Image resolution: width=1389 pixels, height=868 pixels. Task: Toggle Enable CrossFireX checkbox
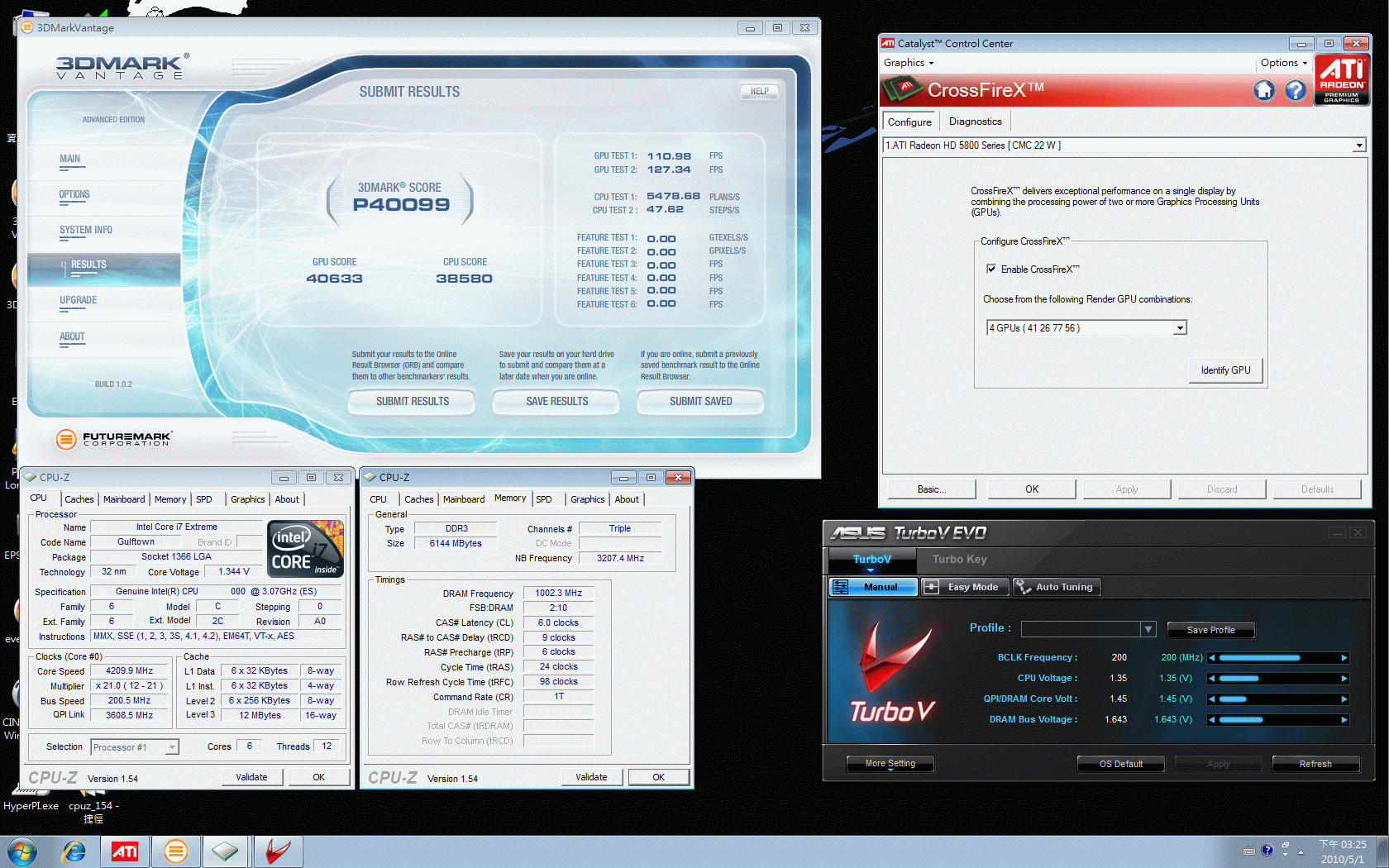tap(990, 269)
